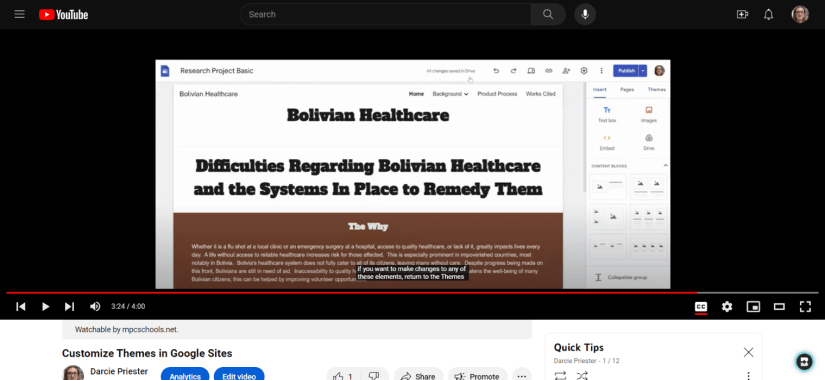Viewport: 825px width, 380px height.
Task: Close the Quick Tips playlist panel
Action: click(x=748, y=352)
